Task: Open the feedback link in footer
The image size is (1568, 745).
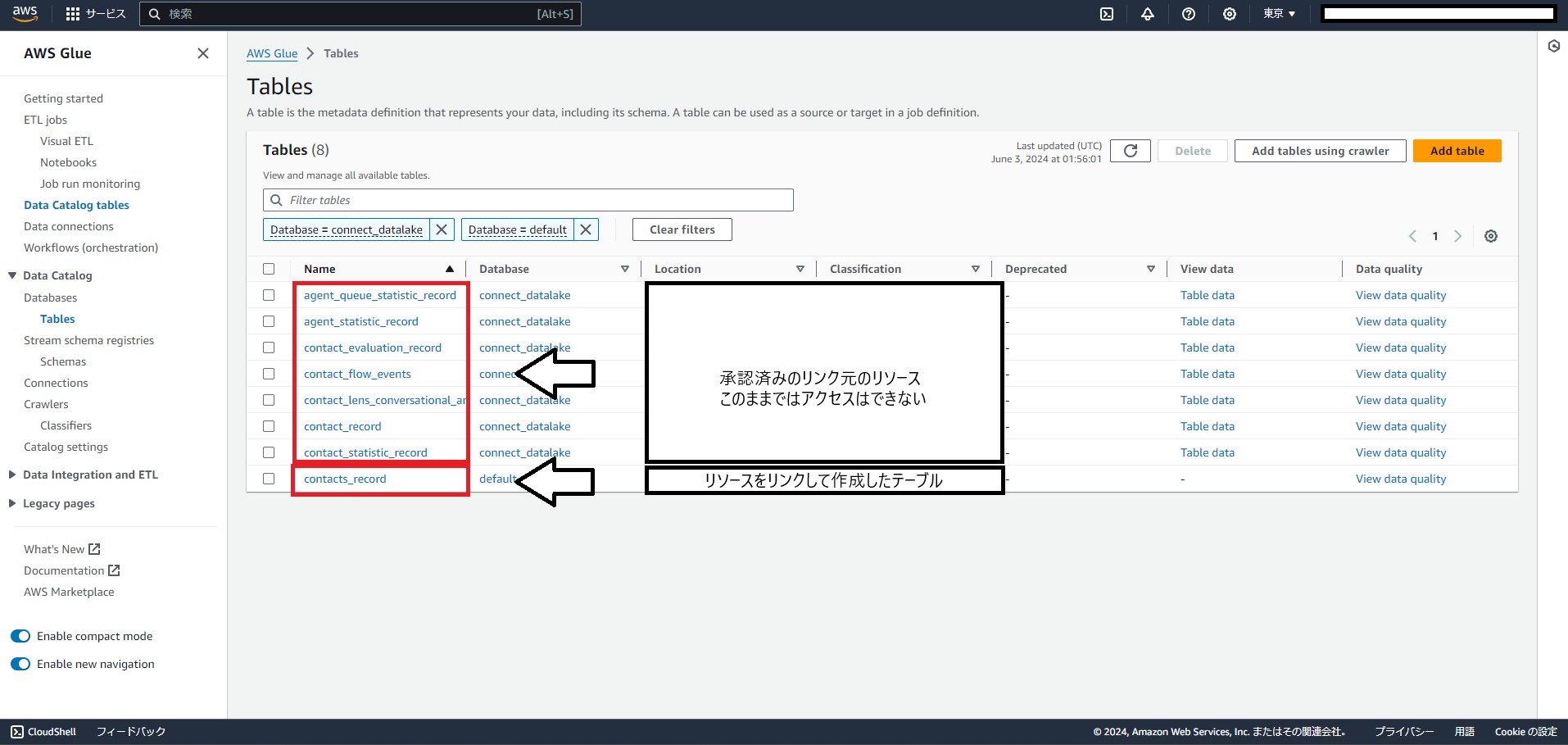Action: coord(131,732)
